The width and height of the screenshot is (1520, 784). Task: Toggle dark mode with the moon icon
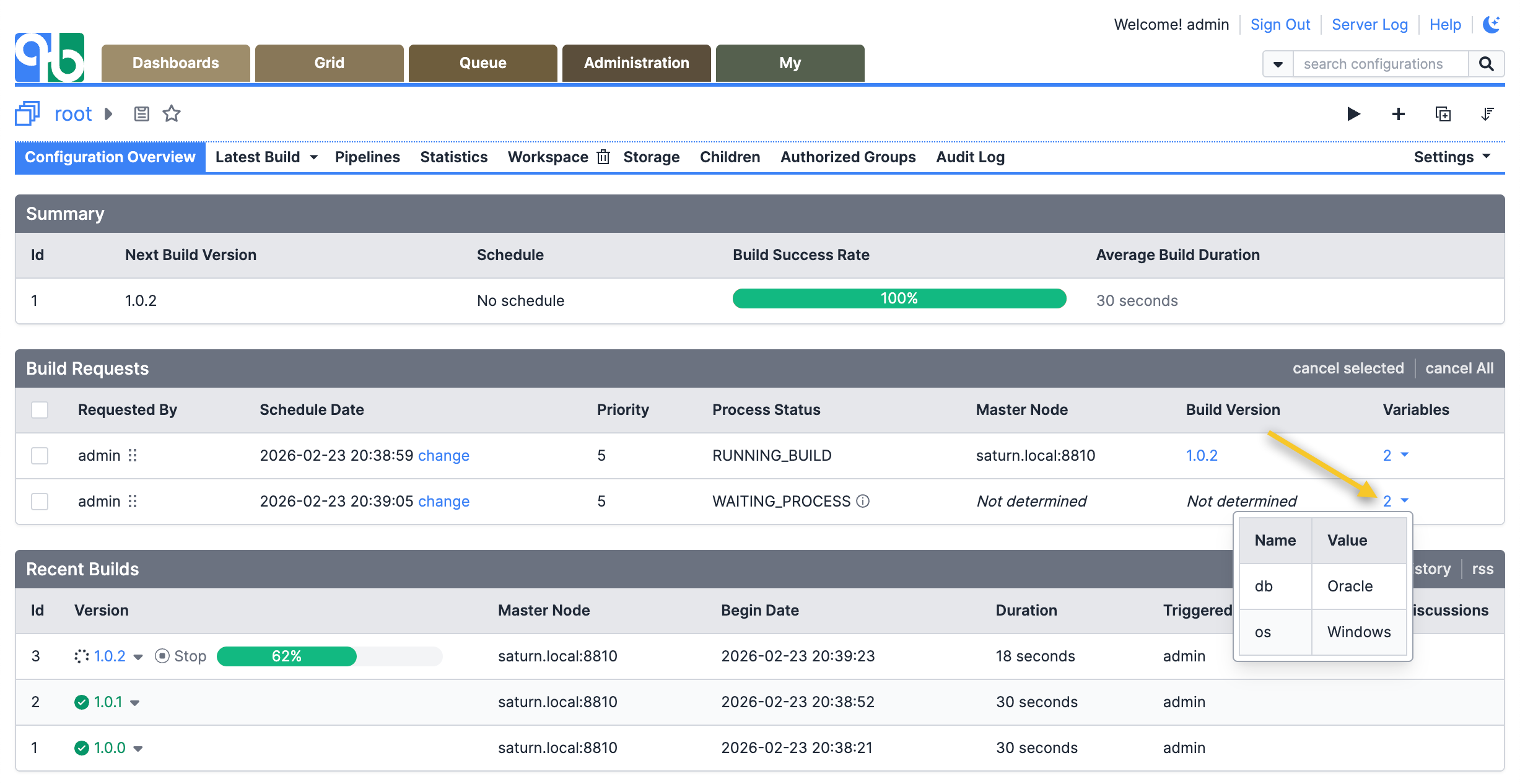tap(1492, 24)
